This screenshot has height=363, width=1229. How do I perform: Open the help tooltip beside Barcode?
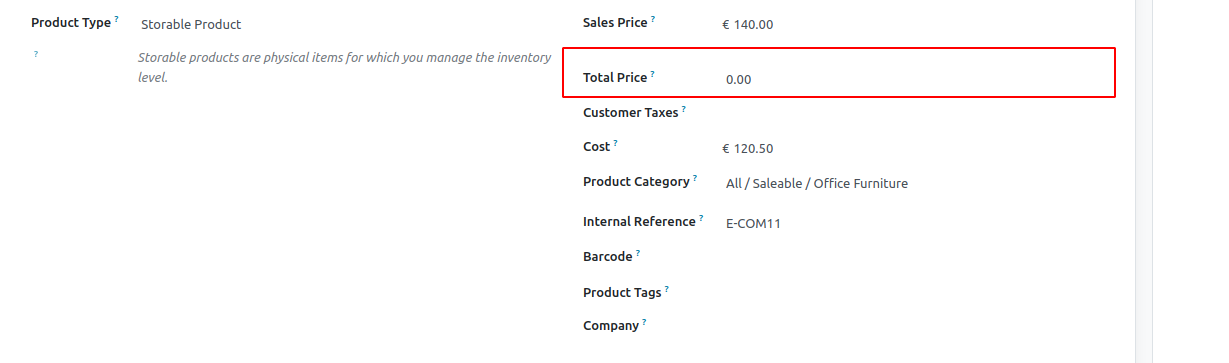click(638, 253)
